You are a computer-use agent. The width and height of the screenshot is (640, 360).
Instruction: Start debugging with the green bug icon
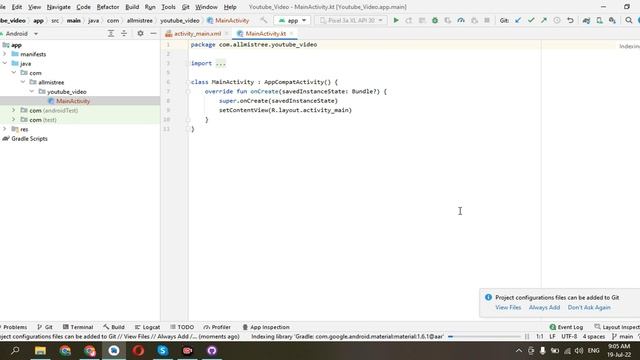[435, 20]
